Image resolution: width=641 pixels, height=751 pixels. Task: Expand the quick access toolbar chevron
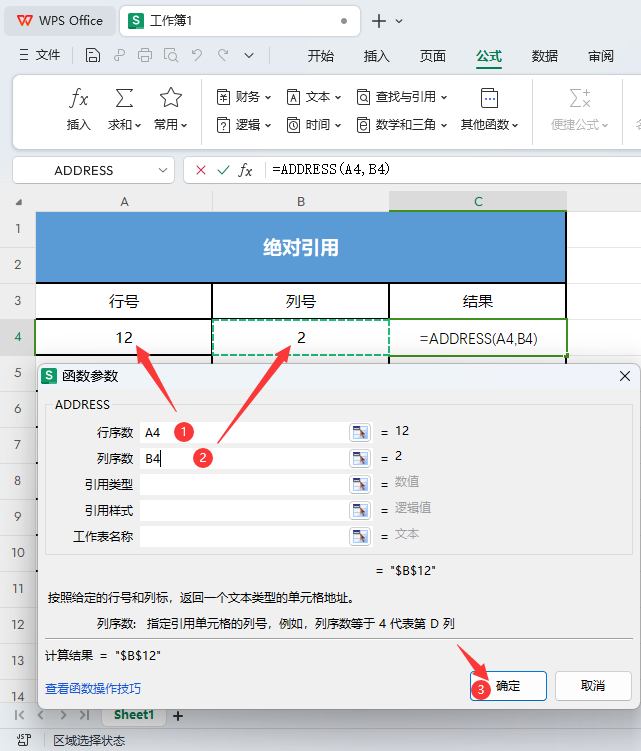tap(249, 56)
